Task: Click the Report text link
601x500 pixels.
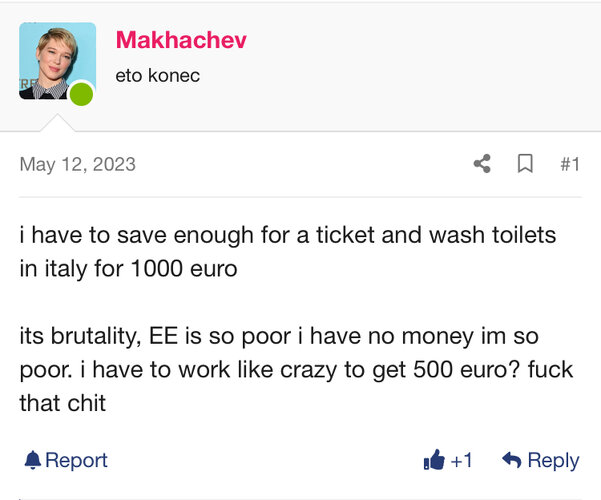Action: coord(76,460)
